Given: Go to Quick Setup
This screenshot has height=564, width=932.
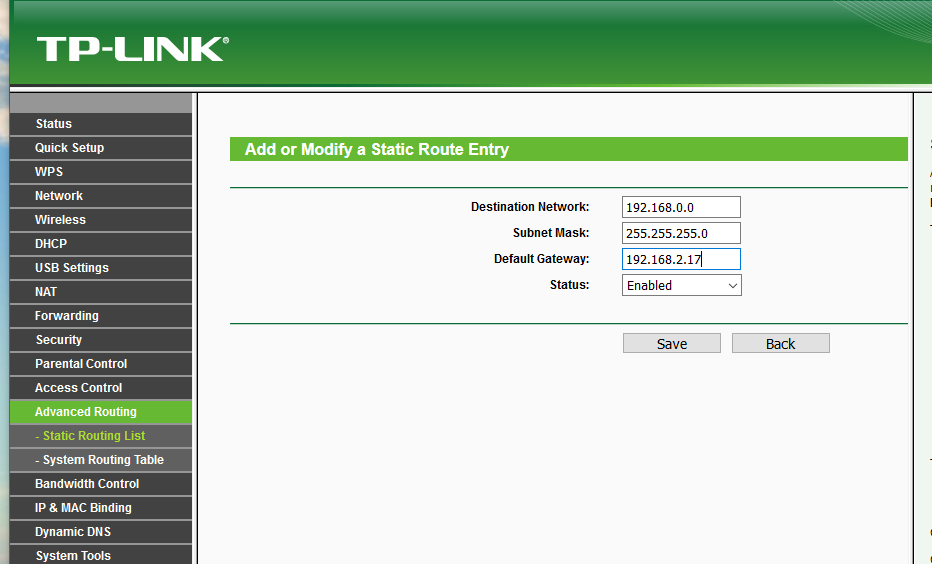Looking at the screenshot, I should click(101, 148).
